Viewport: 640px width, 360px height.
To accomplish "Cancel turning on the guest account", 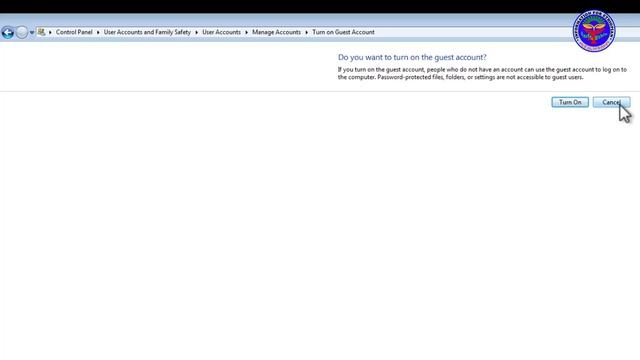I will pos(611,102).
